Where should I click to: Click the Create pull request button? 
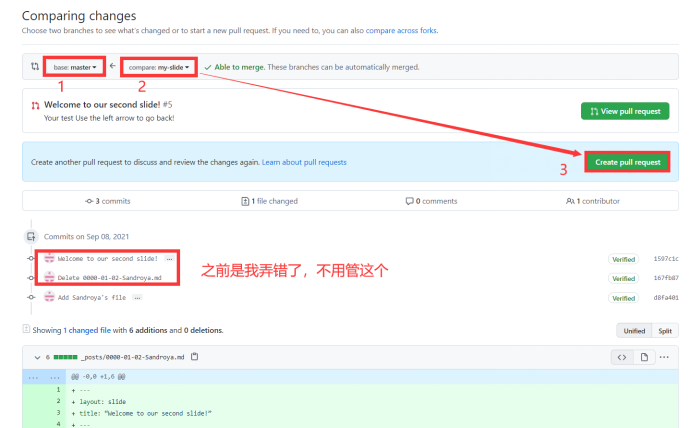(x=627, y=162)
